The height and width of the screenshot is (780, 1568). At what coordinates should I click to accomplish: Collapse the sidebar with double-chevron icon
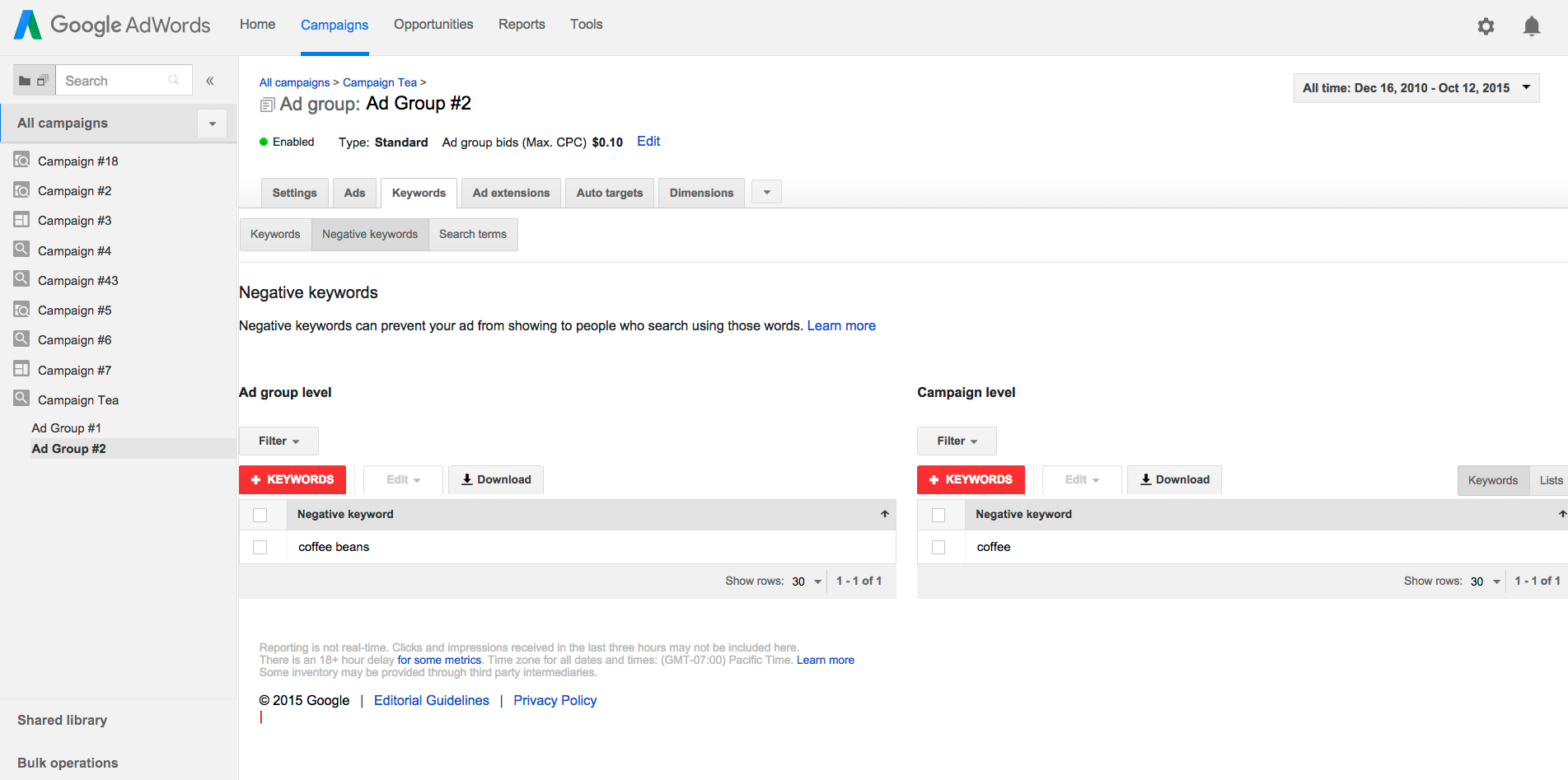click(210, 81)
